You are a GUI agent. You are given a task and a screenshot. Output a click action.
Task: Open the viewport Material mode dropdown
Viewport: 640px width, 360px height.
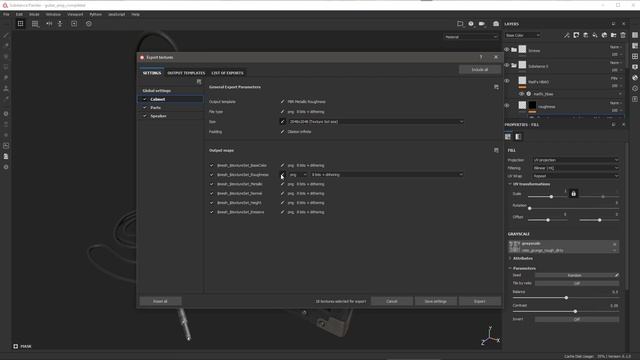coord(471,37)
